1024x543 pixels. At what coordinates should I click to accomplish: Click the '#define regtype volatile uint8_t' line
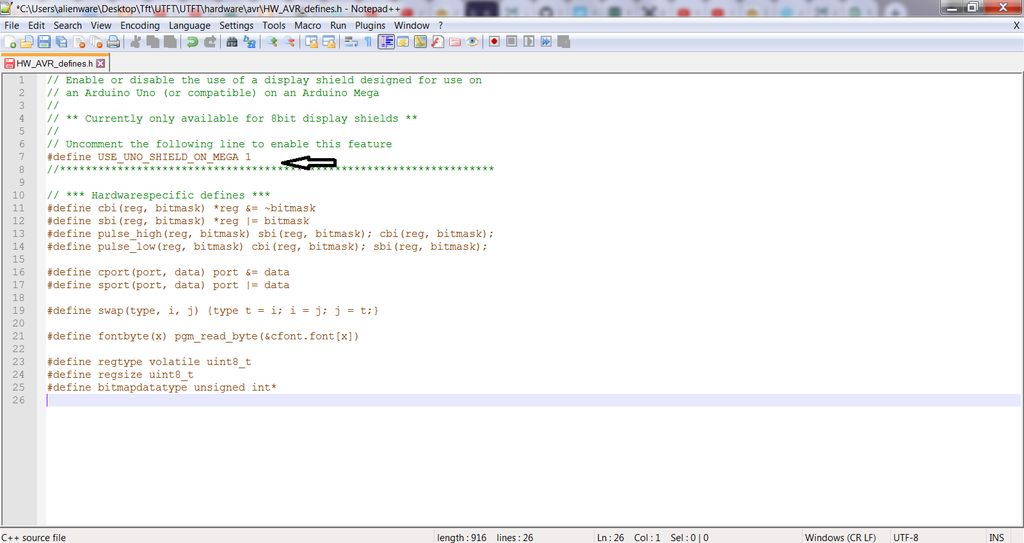point(149,362)
